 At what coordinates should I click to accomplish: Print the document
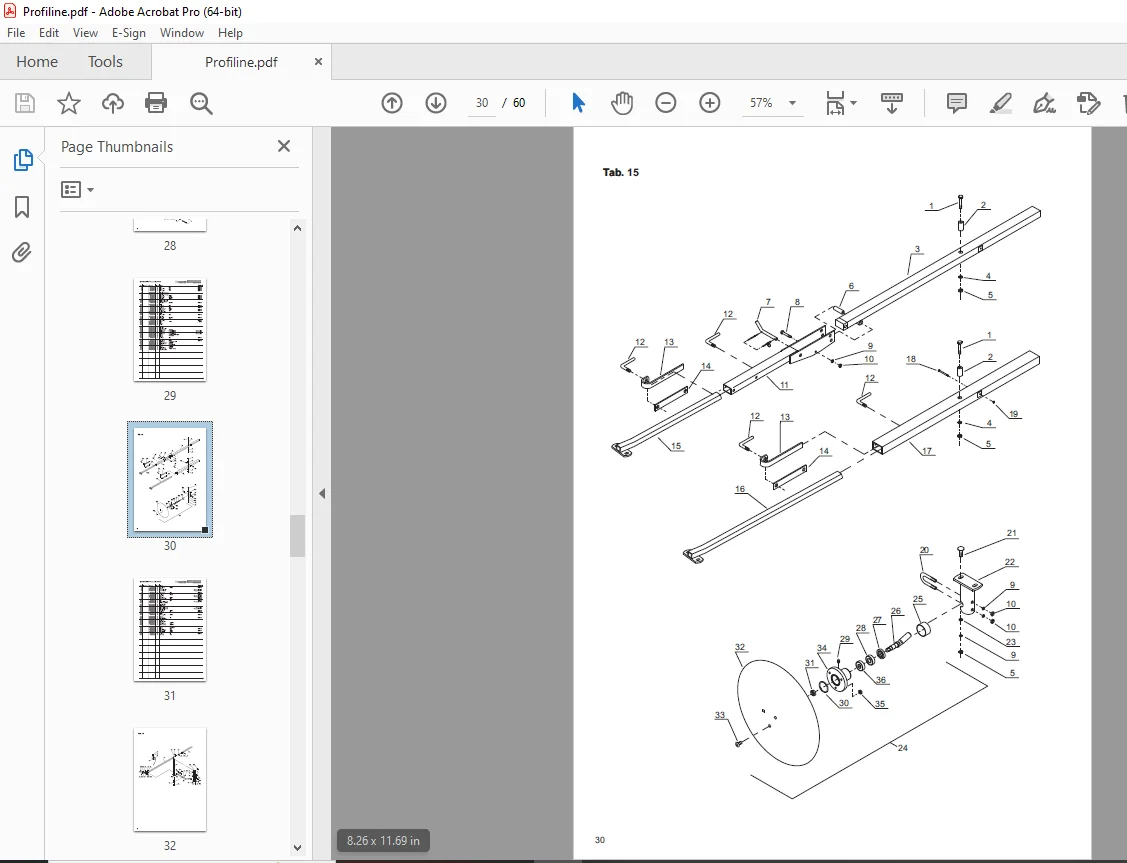[156, 103]
